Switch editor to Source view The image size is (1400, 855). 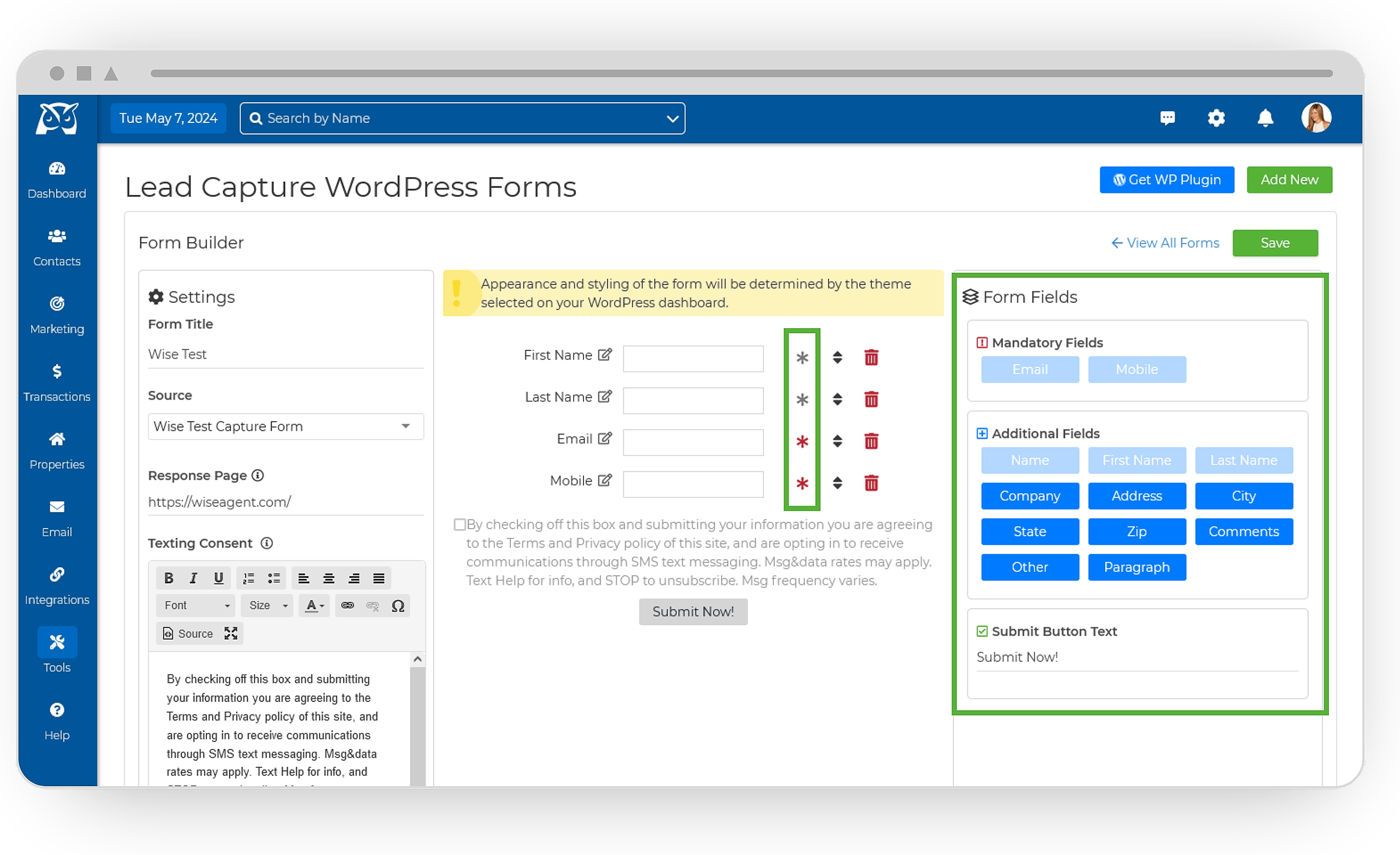(x=188, y=634)
